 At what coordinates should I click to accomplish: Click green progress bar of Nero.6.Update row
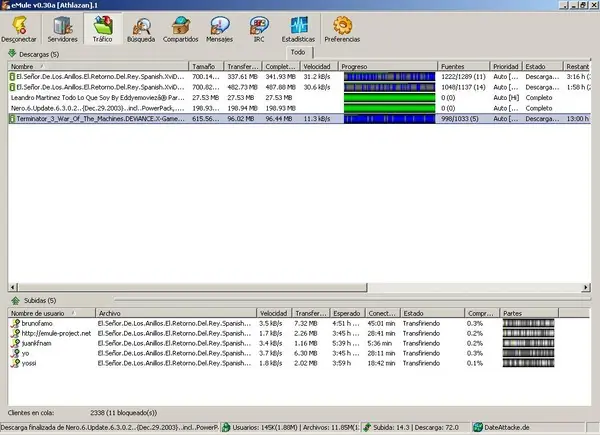[389, 108]
